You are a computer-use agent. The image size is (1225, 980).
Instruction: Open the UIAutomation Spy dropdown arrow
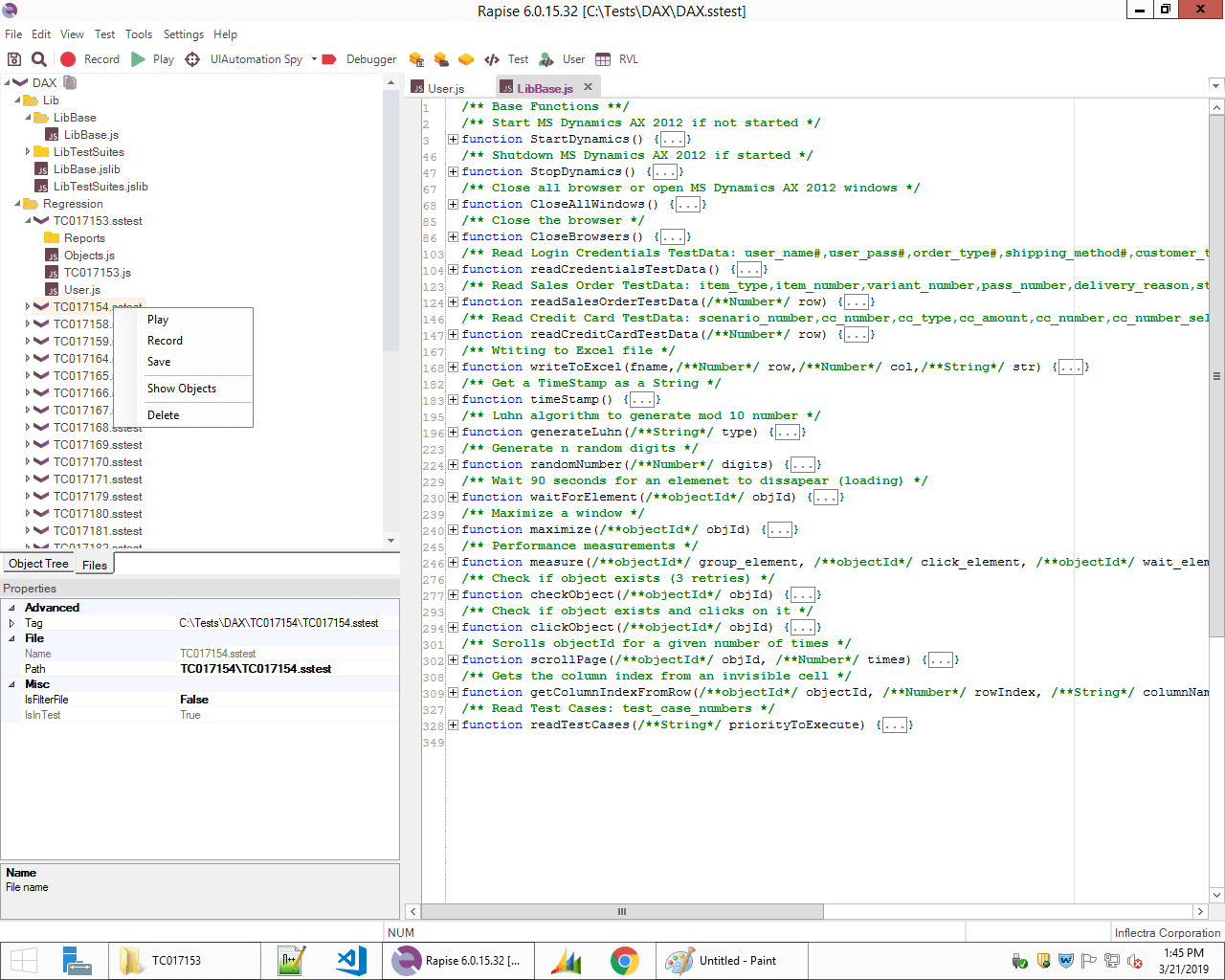[314, 59]
